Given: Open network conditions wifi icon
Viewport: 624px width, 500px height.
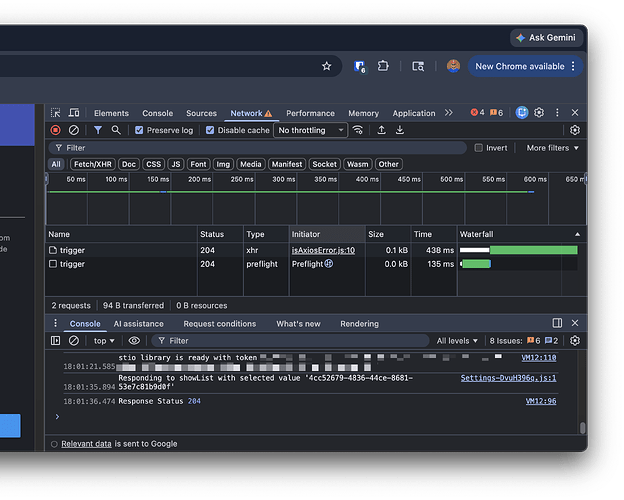Looking at the screenshot, I should coord(358,130).
